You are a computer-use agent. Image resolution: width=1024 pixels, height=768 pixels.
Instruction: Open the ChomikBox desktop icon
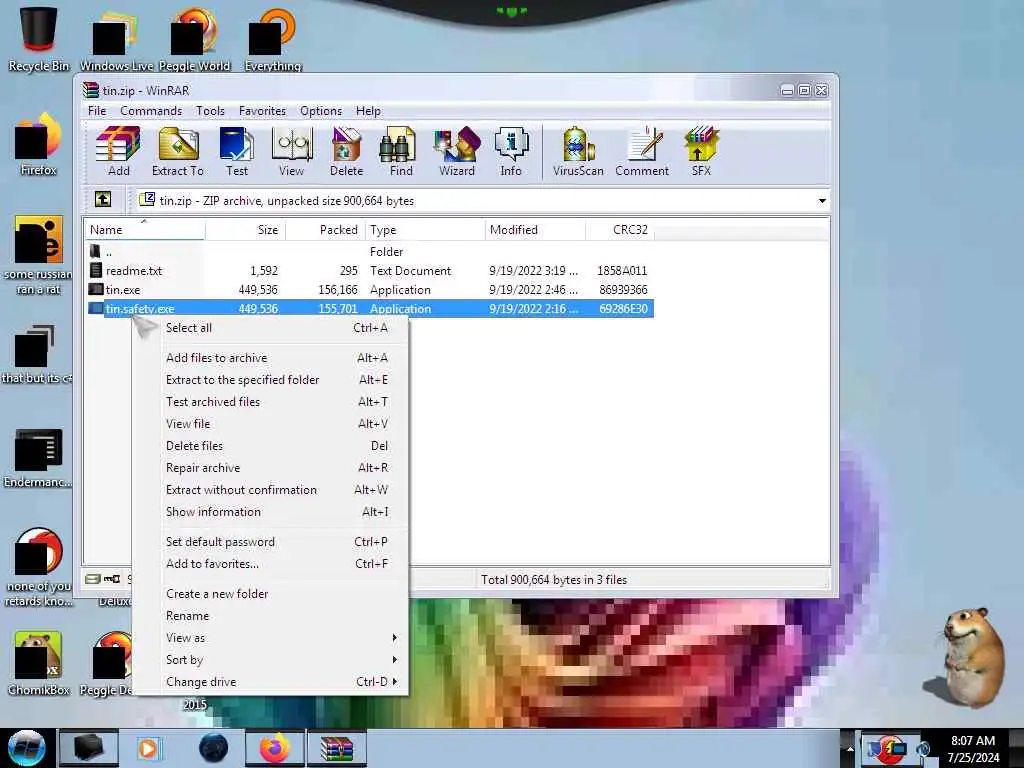click(x=39, y=663)
